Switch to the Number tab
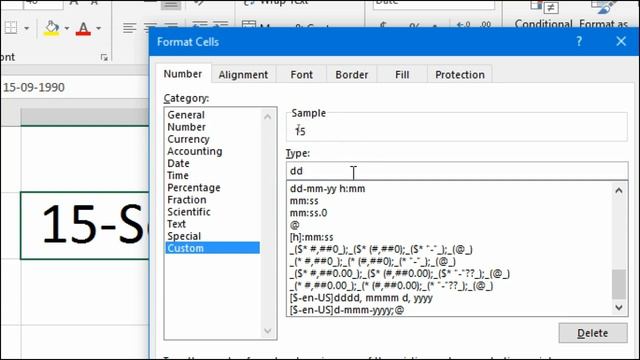 point(183,74)
